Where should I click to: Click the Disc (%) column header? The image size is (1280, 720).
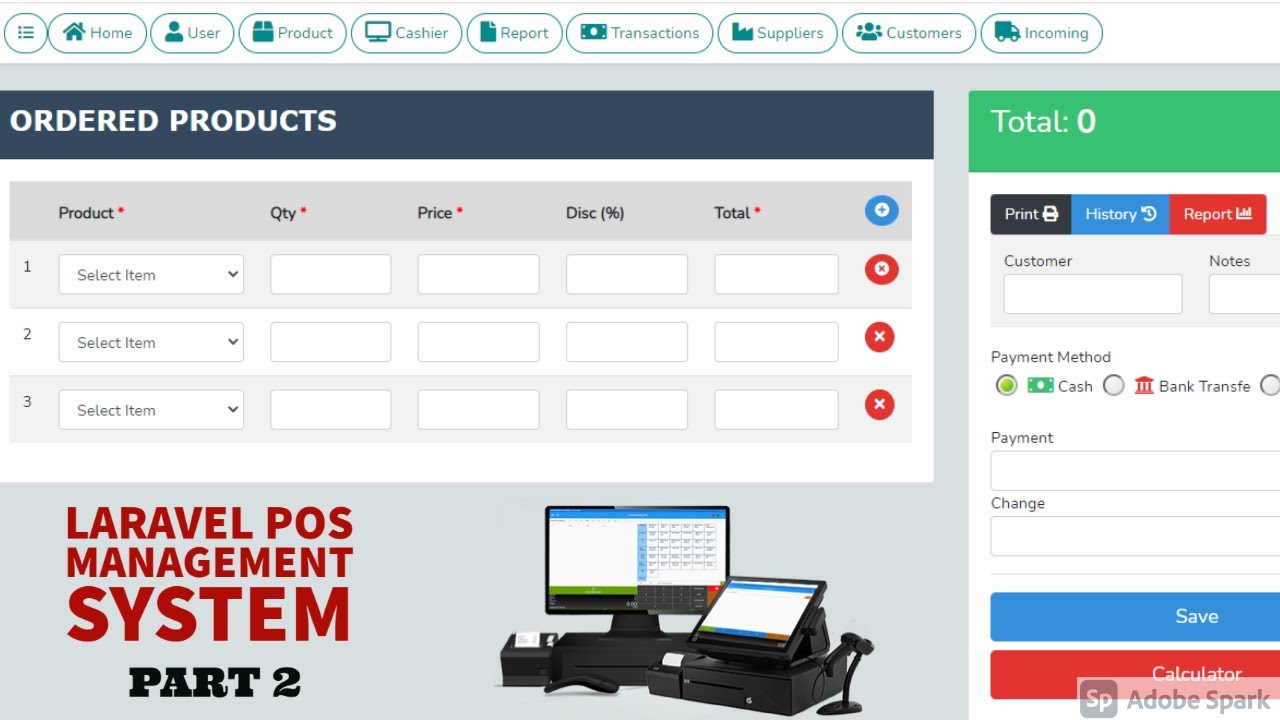tap(595, 212)
